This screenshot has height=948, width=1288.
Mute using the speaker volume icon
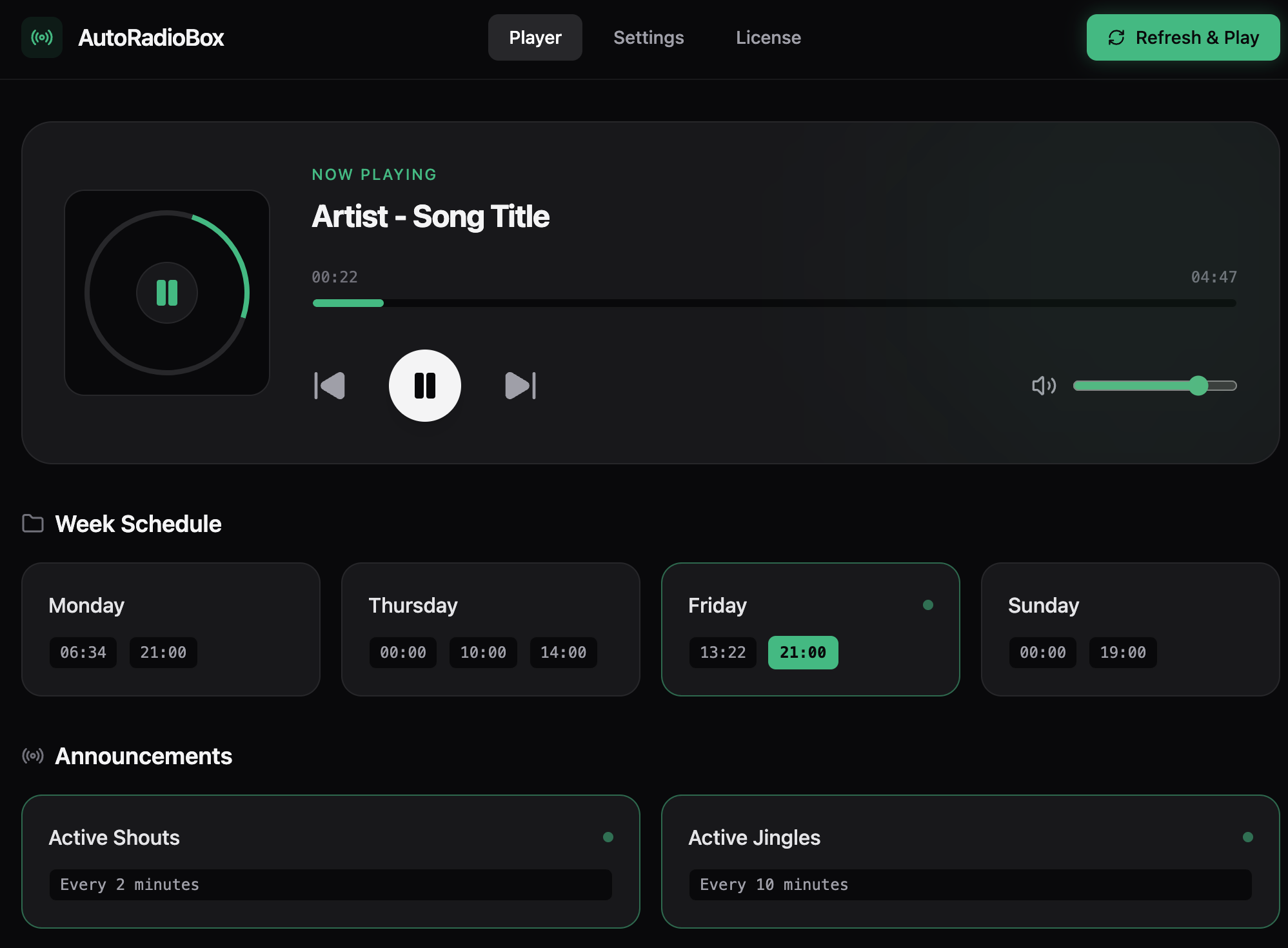1044,386
